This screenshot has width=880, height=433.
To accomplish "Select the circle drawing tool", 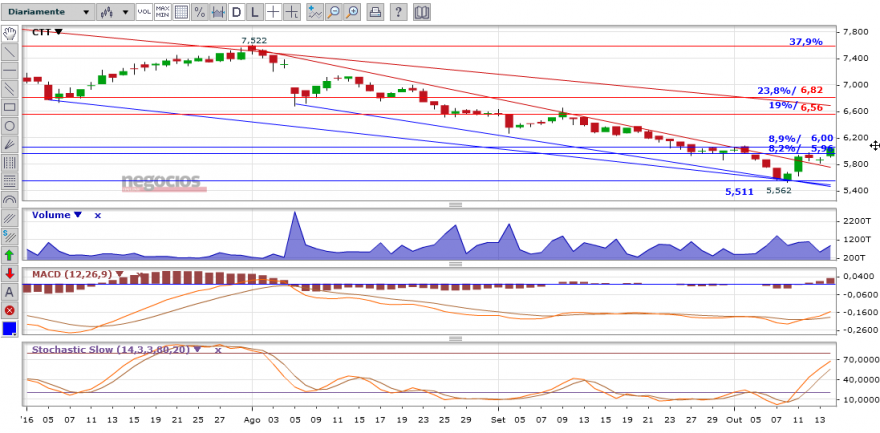I will point(9,126).
